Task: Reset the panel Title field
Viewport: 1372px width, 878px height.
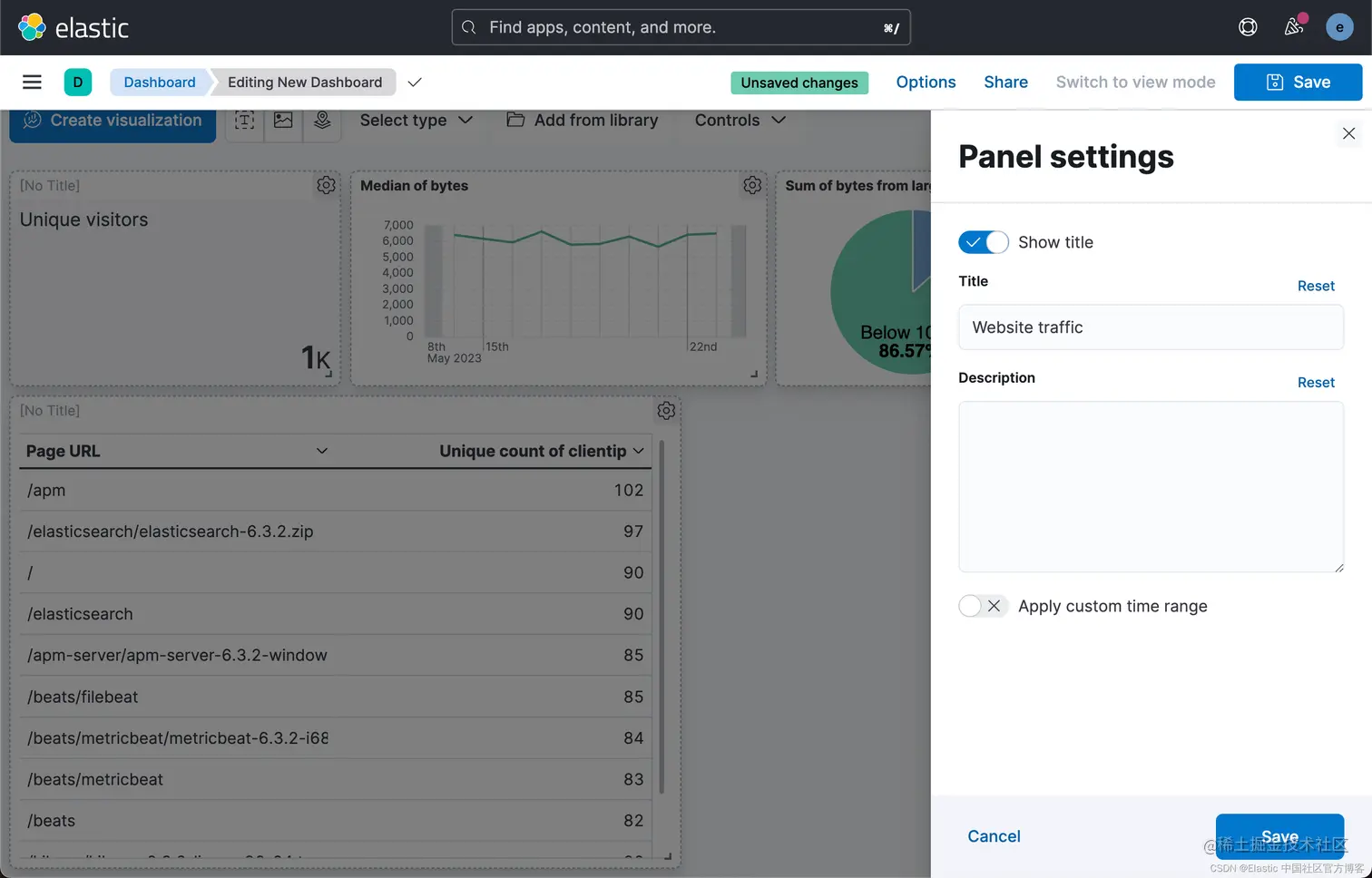Action: 1316,286
